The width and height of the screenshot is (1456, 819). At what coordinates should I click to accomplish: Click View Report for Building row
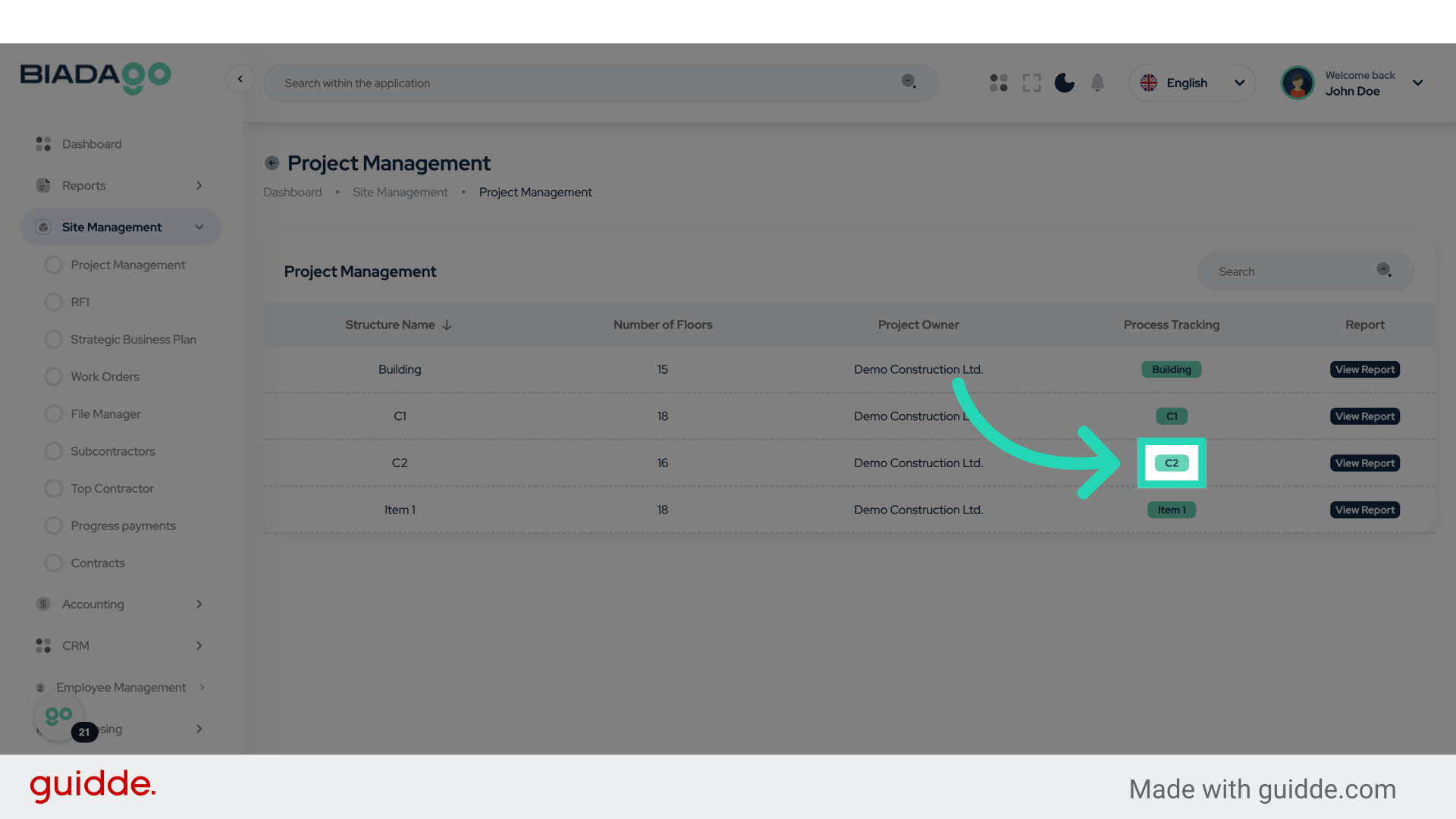click(1364, 369)
